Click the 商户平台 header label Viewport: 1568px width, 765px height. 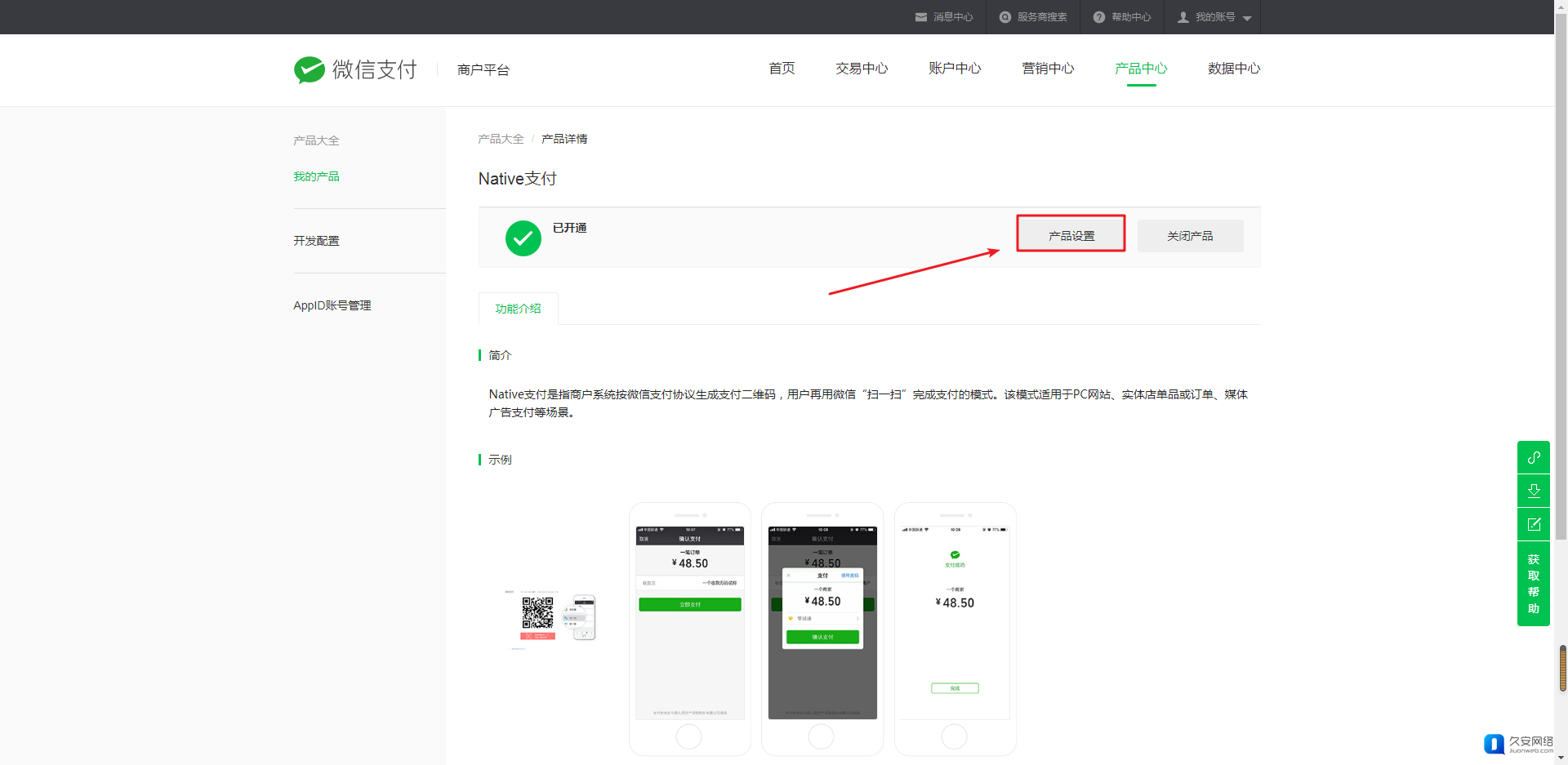(x=483, y=70)
